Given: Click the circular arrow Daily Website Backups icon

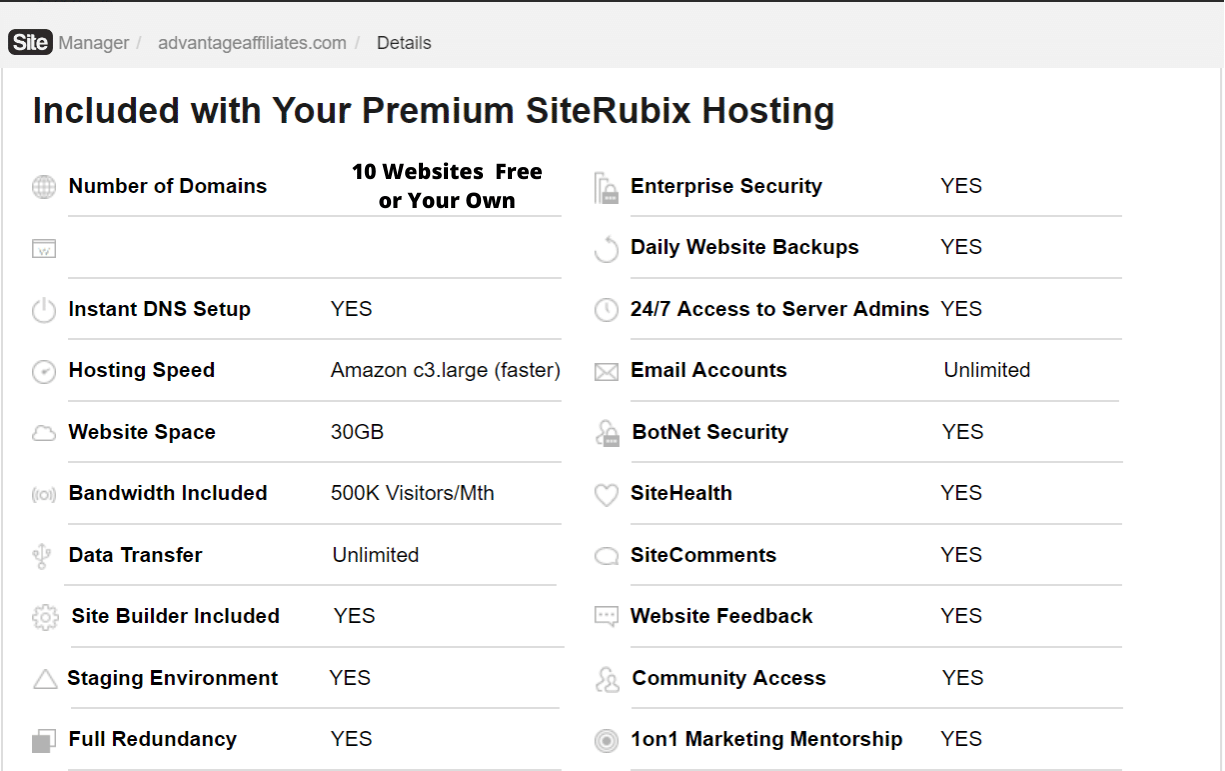Looking at the screenshot, I should click(606, 249).
